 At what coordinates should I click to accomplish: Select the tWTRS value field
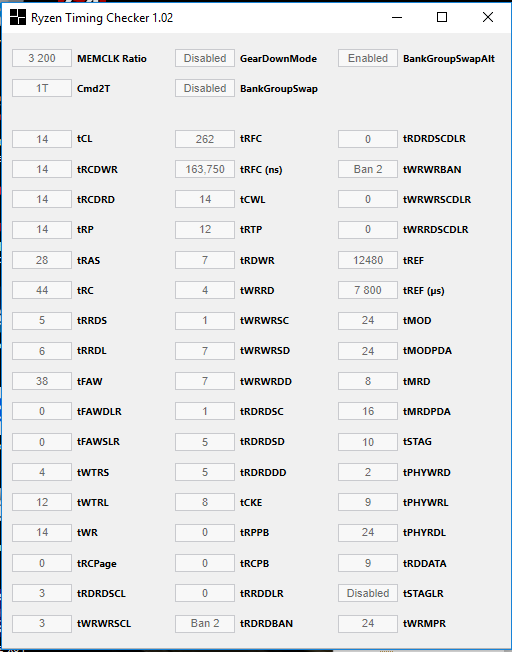[42, 472]
